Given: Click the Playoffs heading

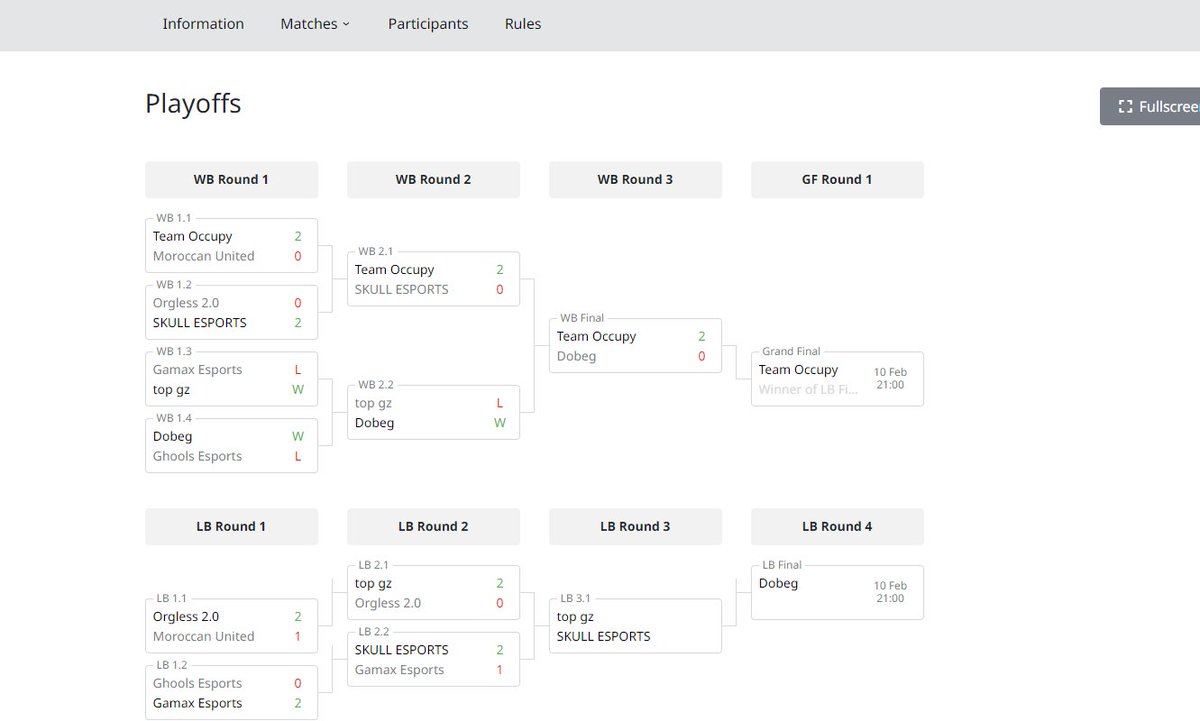Looking at the screenshot, I should tap(193, 104).
